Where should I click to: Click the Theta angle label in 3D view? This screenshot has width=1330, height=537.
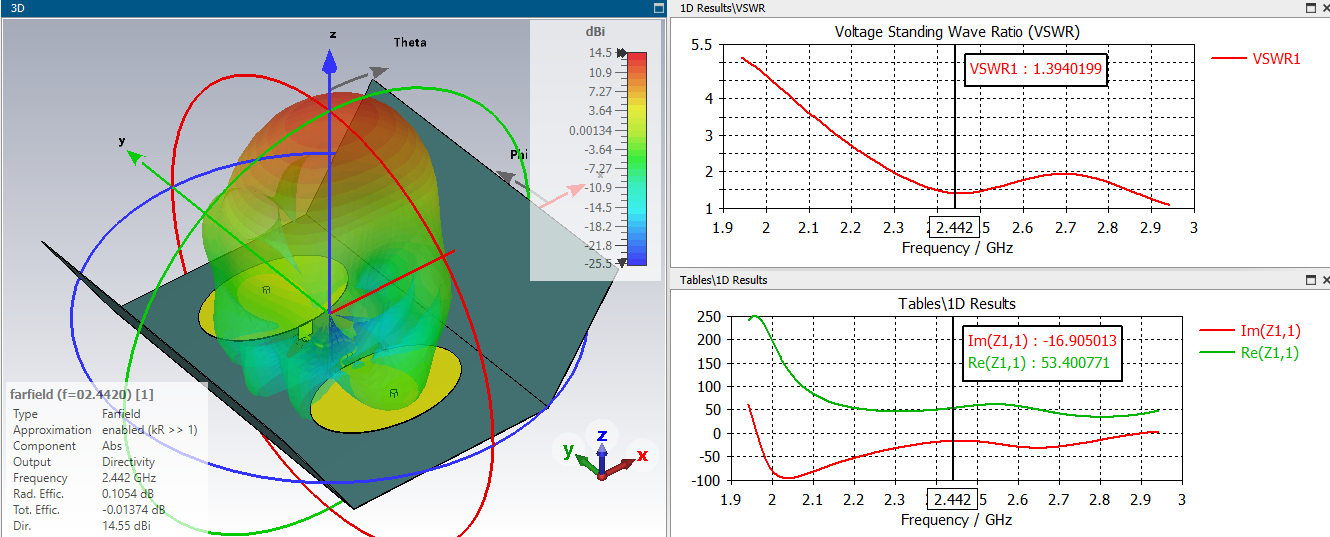tap(410, 42)
